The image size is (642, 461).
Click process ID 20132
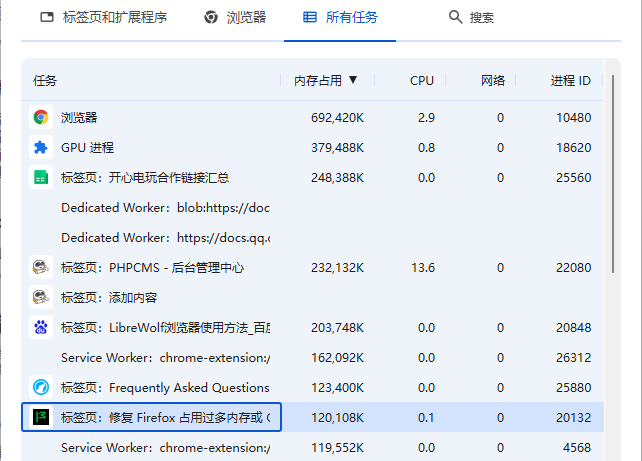coord(574,418)
